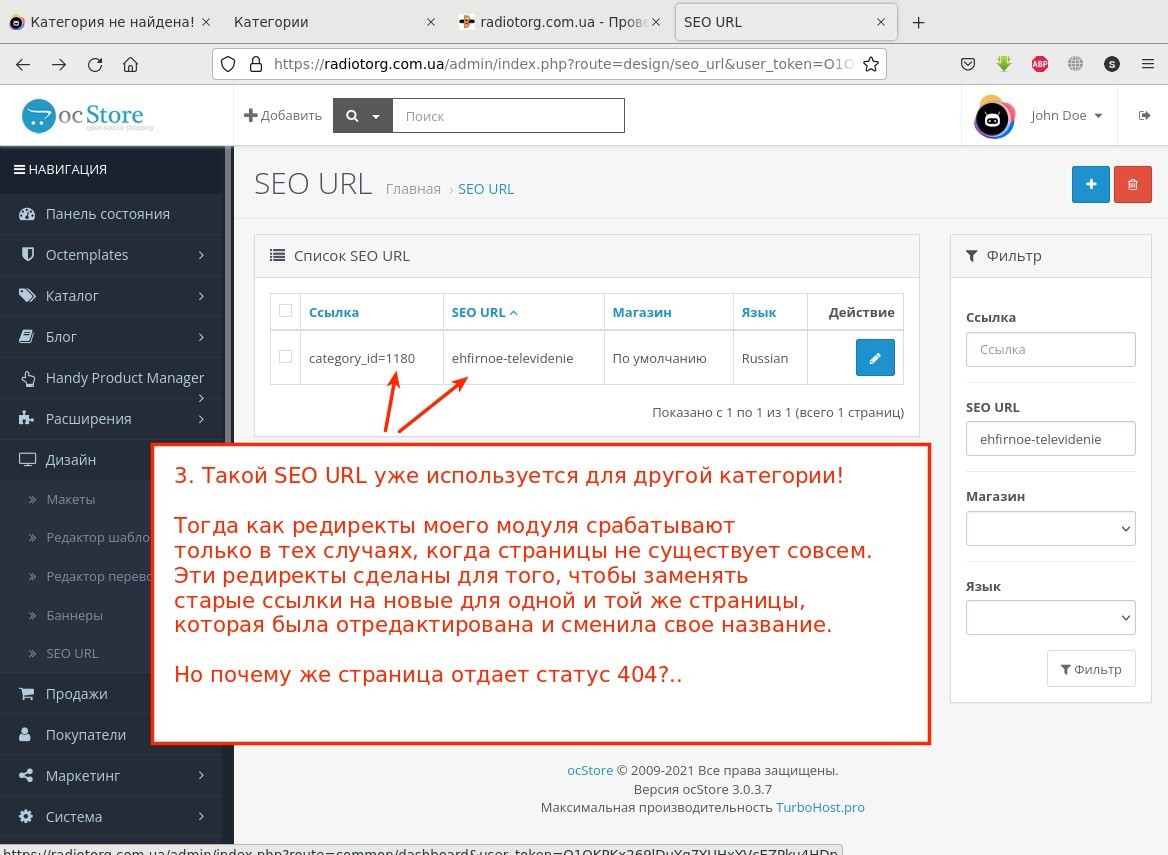Click the browser home icon
1168x855 pixels.
pos(130,65)
